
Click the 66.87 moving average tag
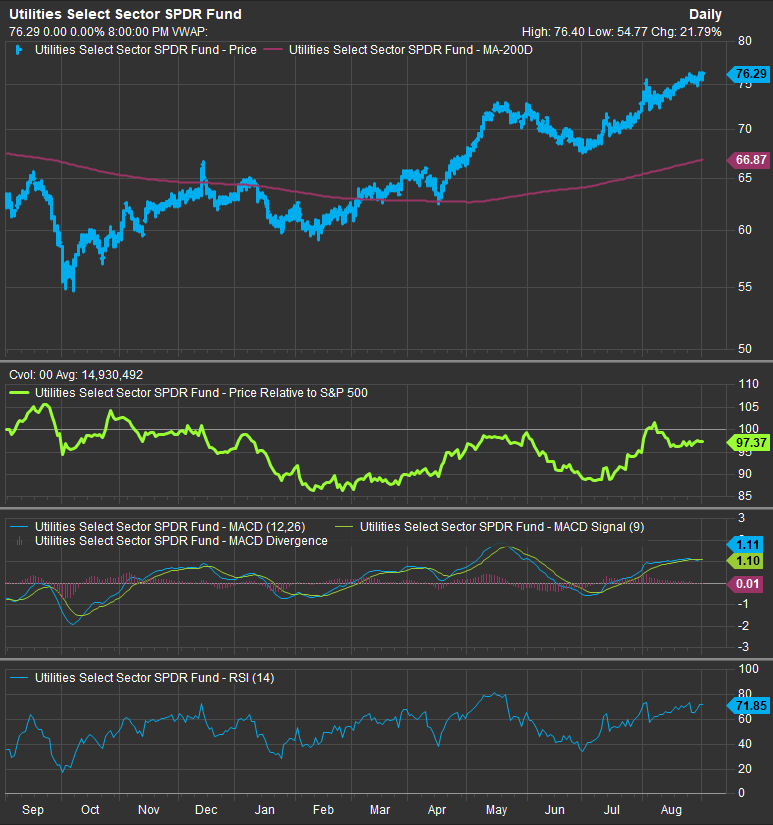[748, 160]
